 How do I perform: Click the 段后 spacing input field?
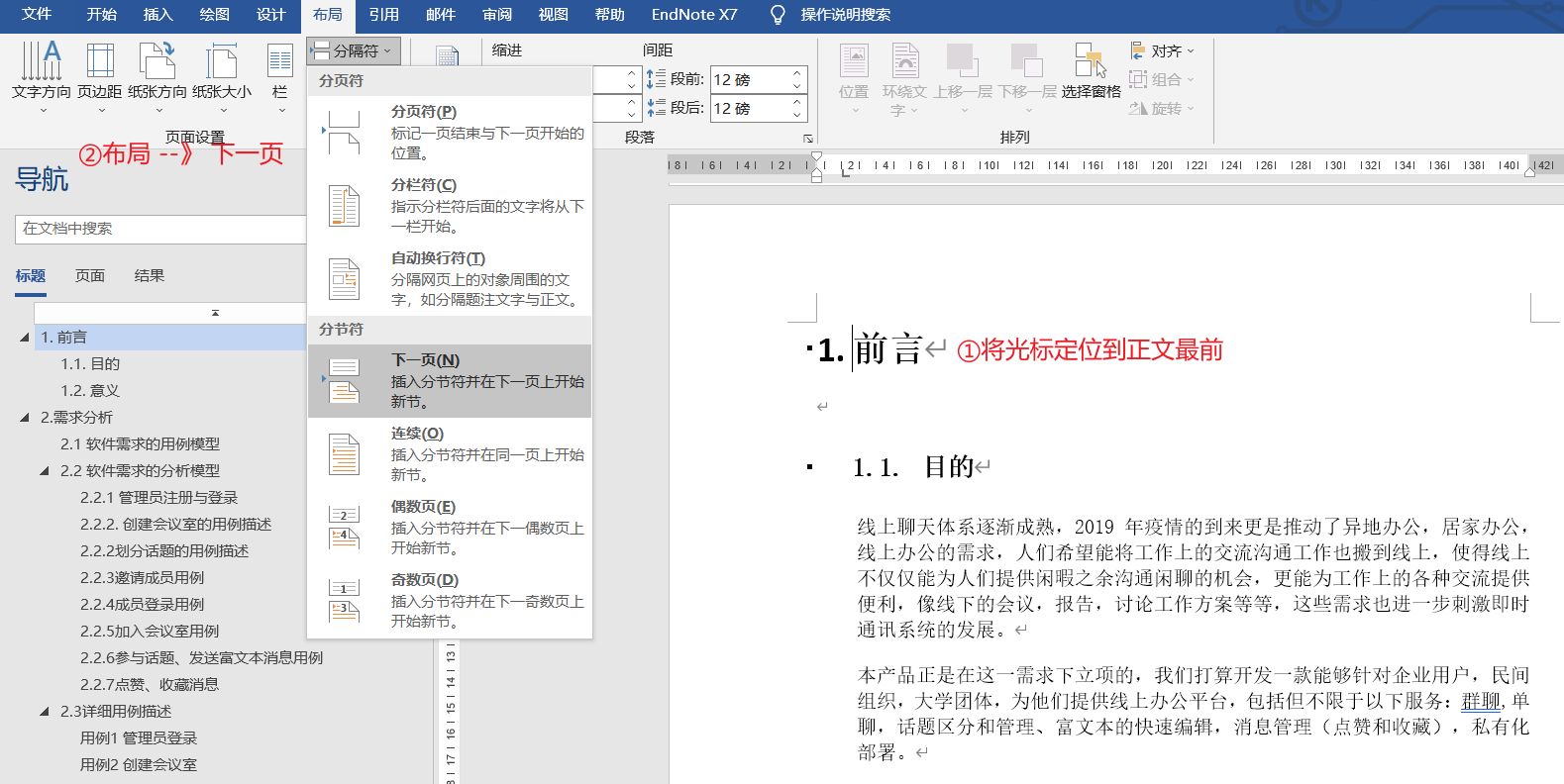[x=750, y=108]
